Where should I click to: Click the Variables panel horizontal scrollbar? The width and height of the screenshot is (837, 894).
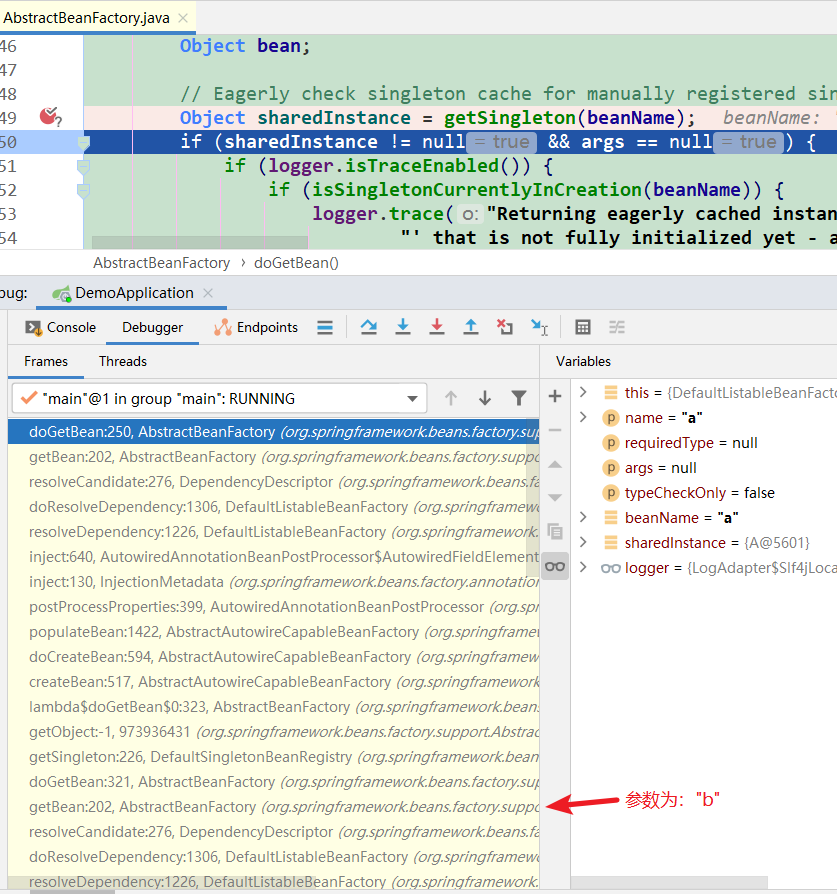coord(669,883)
